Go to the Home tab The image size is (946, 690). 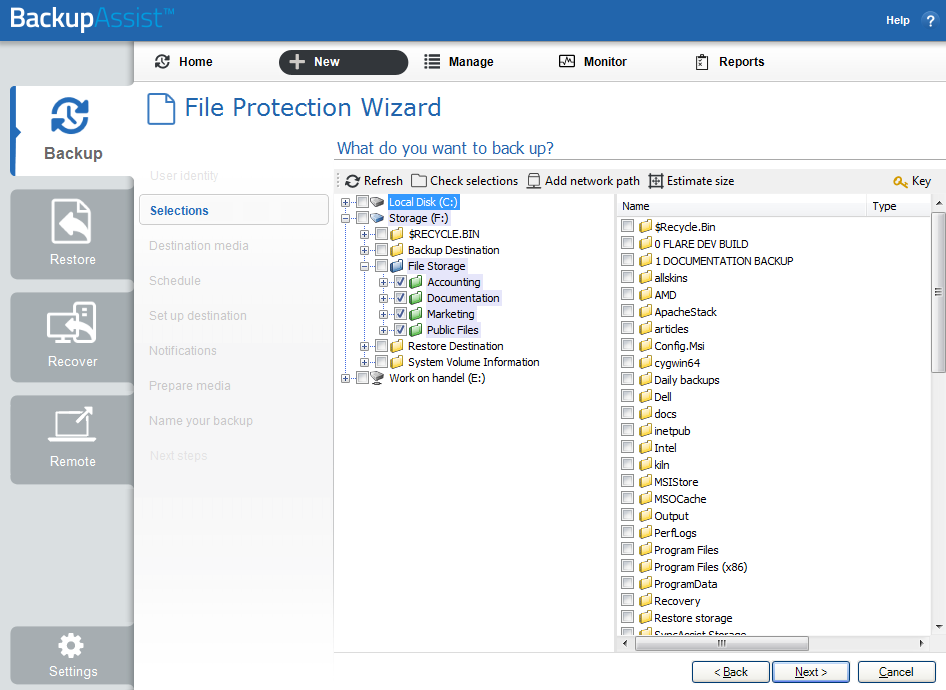(184, 62)
